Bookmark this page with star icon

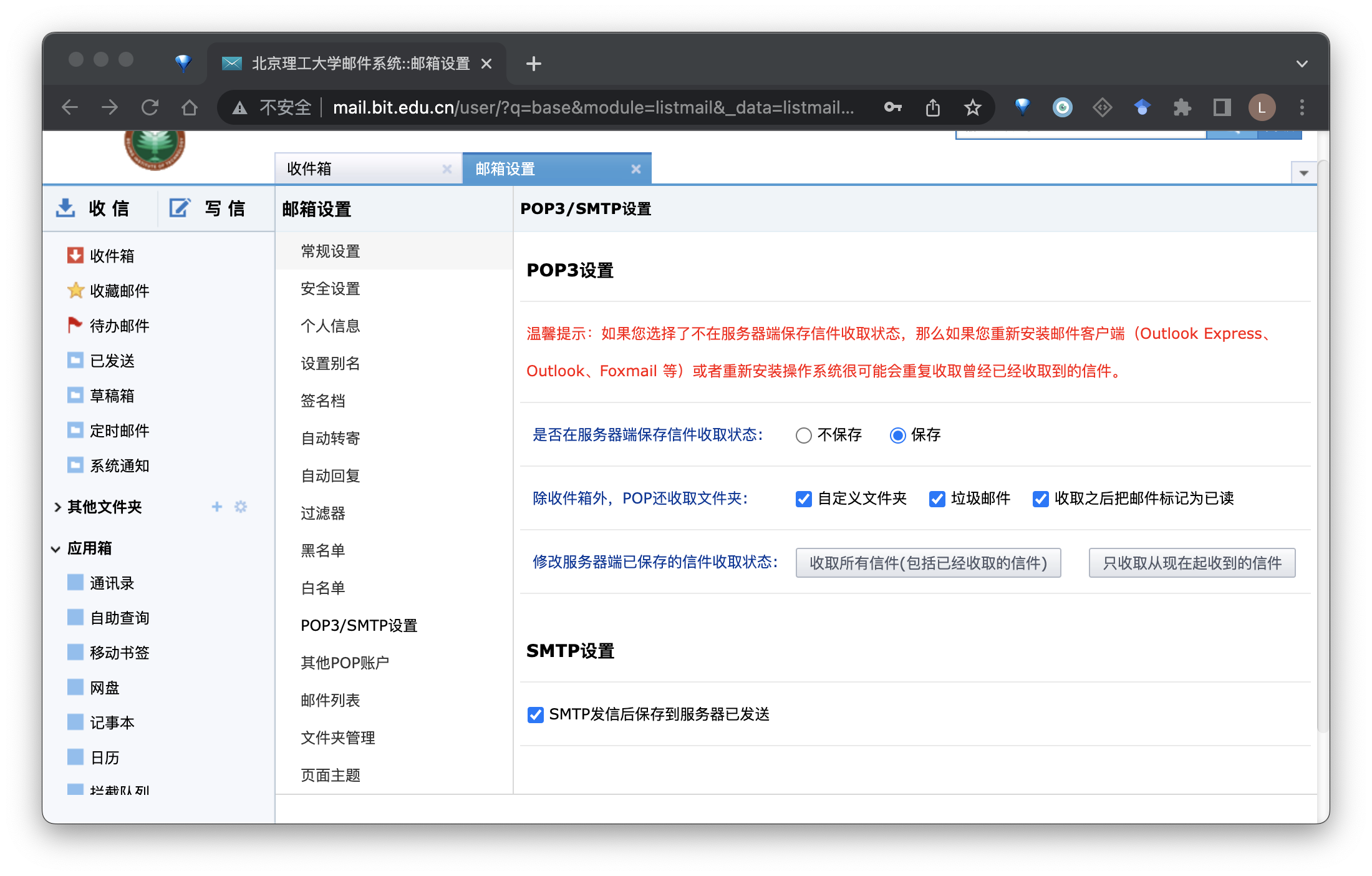point(972,108)
